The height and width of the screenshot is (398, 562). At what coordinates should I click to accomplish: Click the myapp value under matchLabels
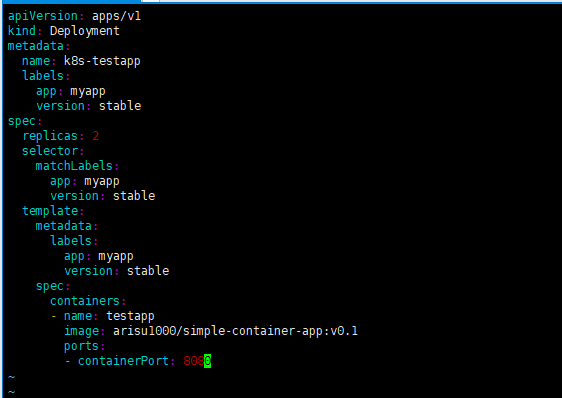[x=102, y=181]
